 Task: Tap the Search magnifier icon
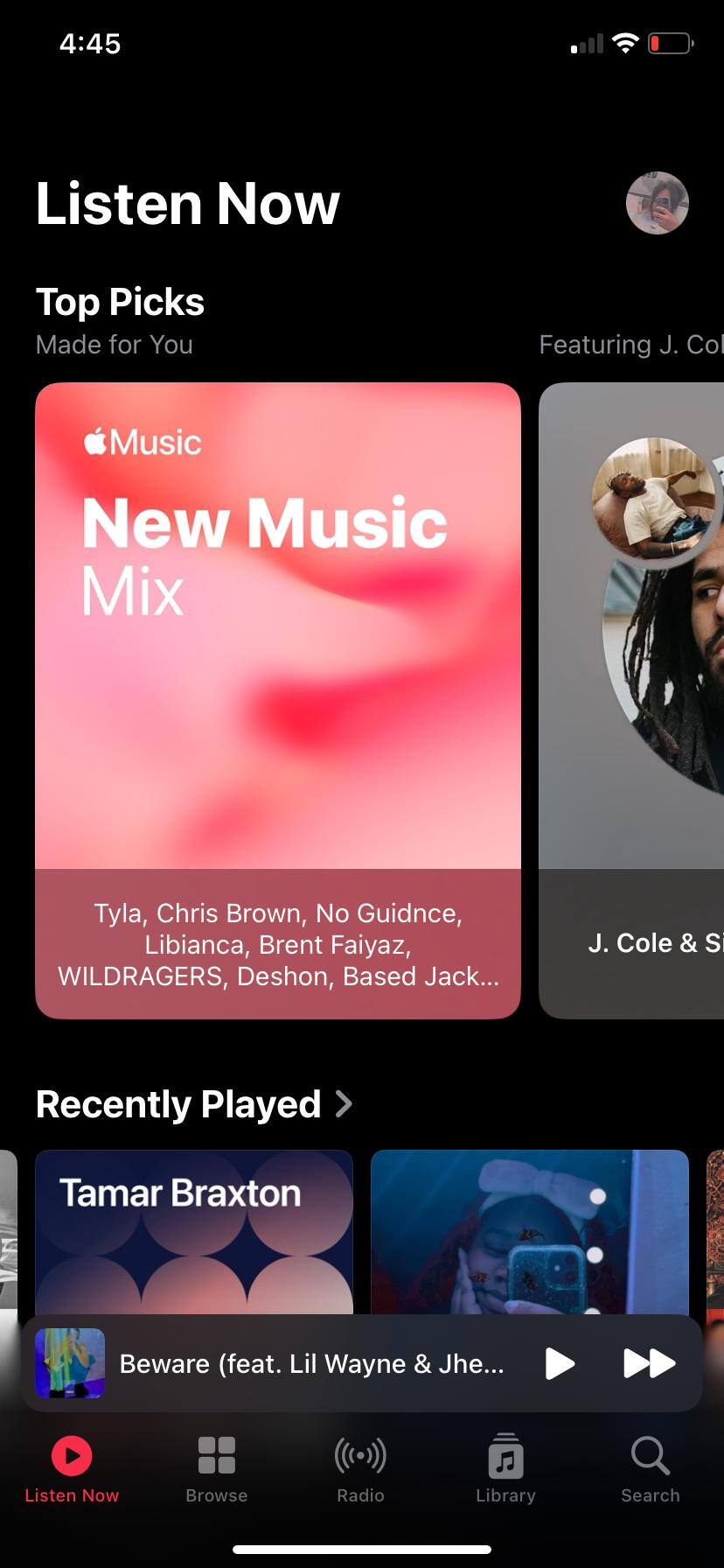click(650, 1456)
